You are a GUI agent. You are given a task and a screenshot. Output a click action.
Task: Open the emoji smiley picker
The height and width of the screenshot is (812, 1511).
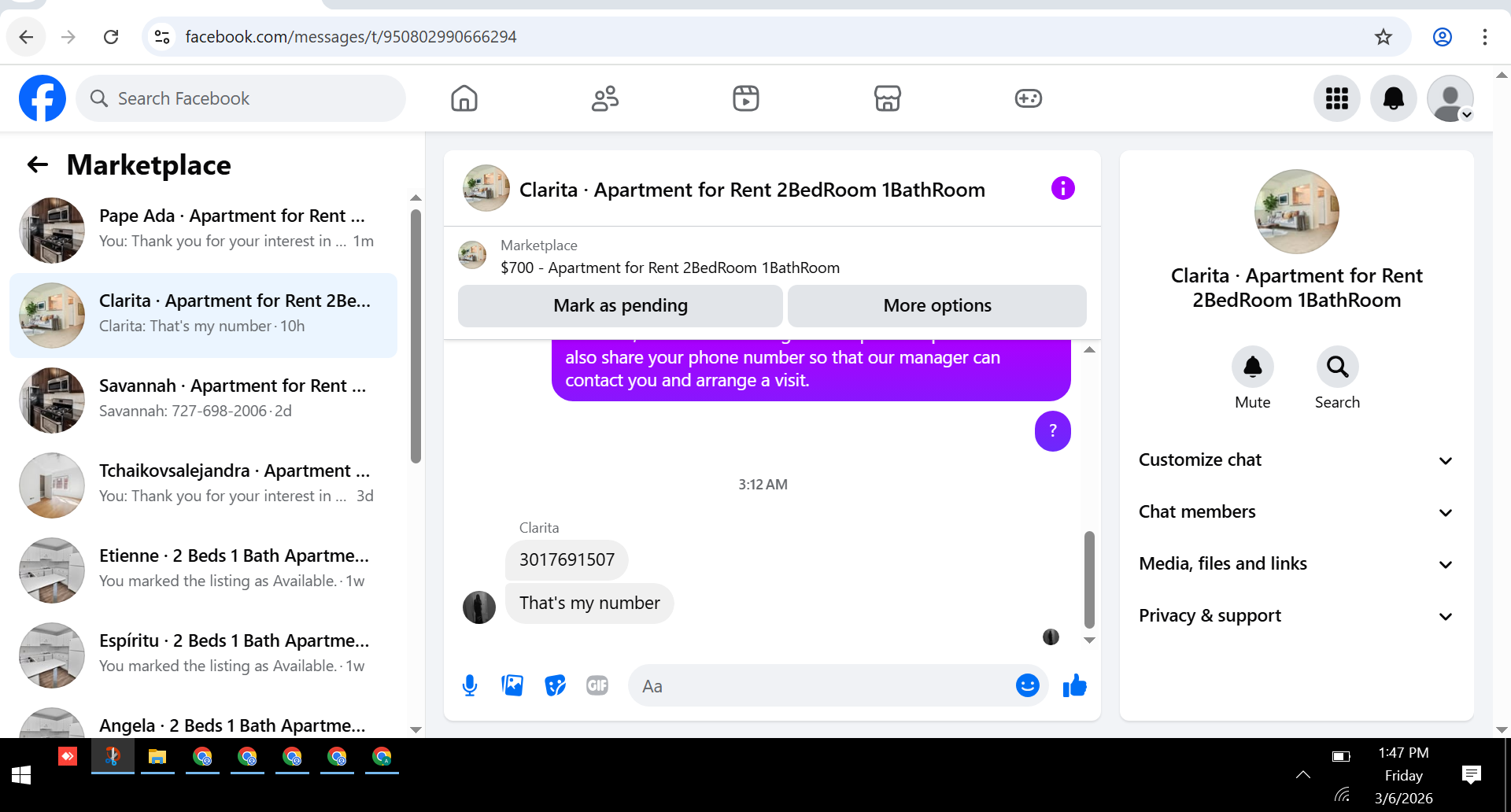1027,685
